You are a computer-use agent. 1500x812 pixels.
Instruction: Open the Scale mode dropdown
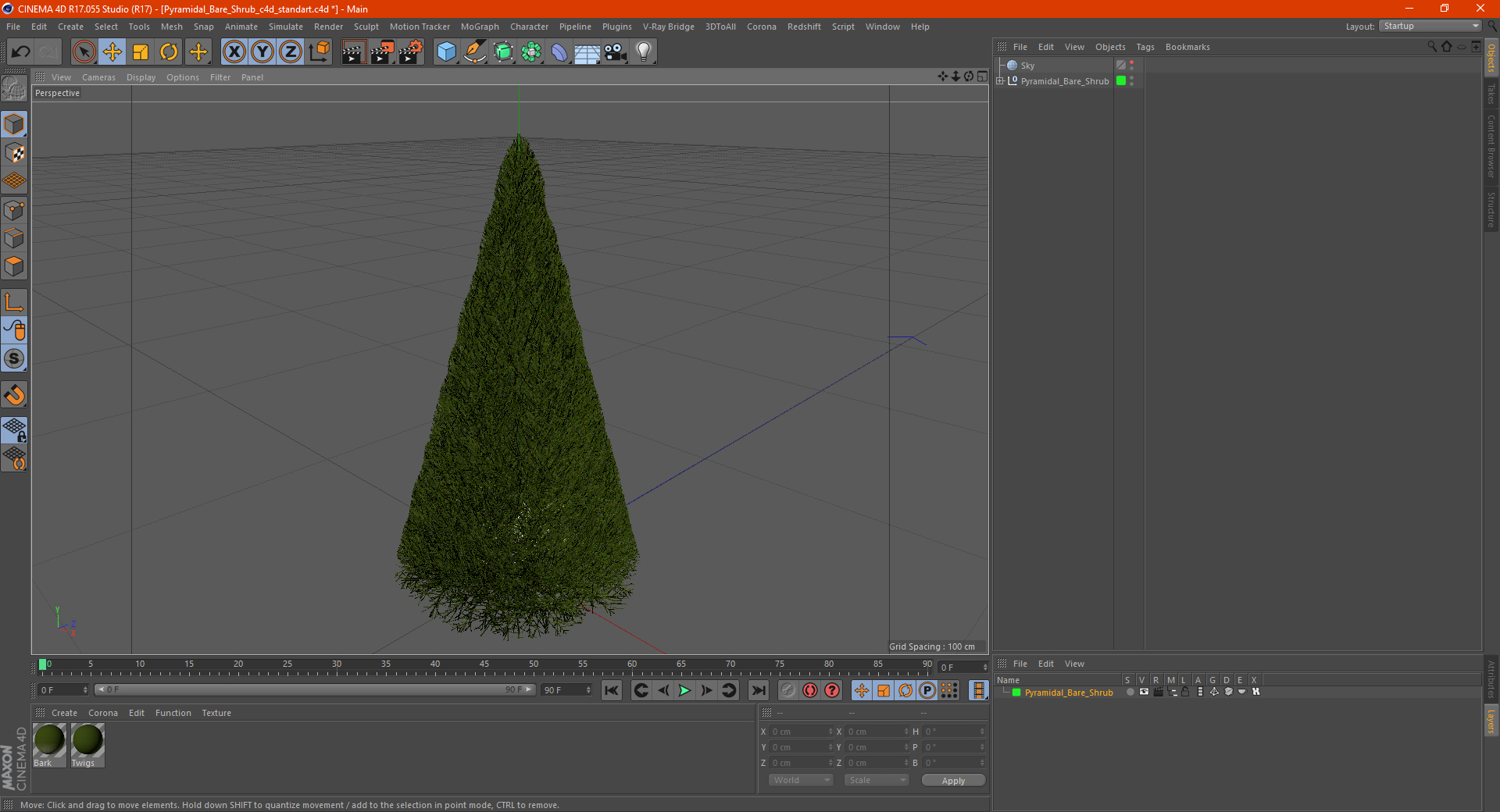pos(877,780)
